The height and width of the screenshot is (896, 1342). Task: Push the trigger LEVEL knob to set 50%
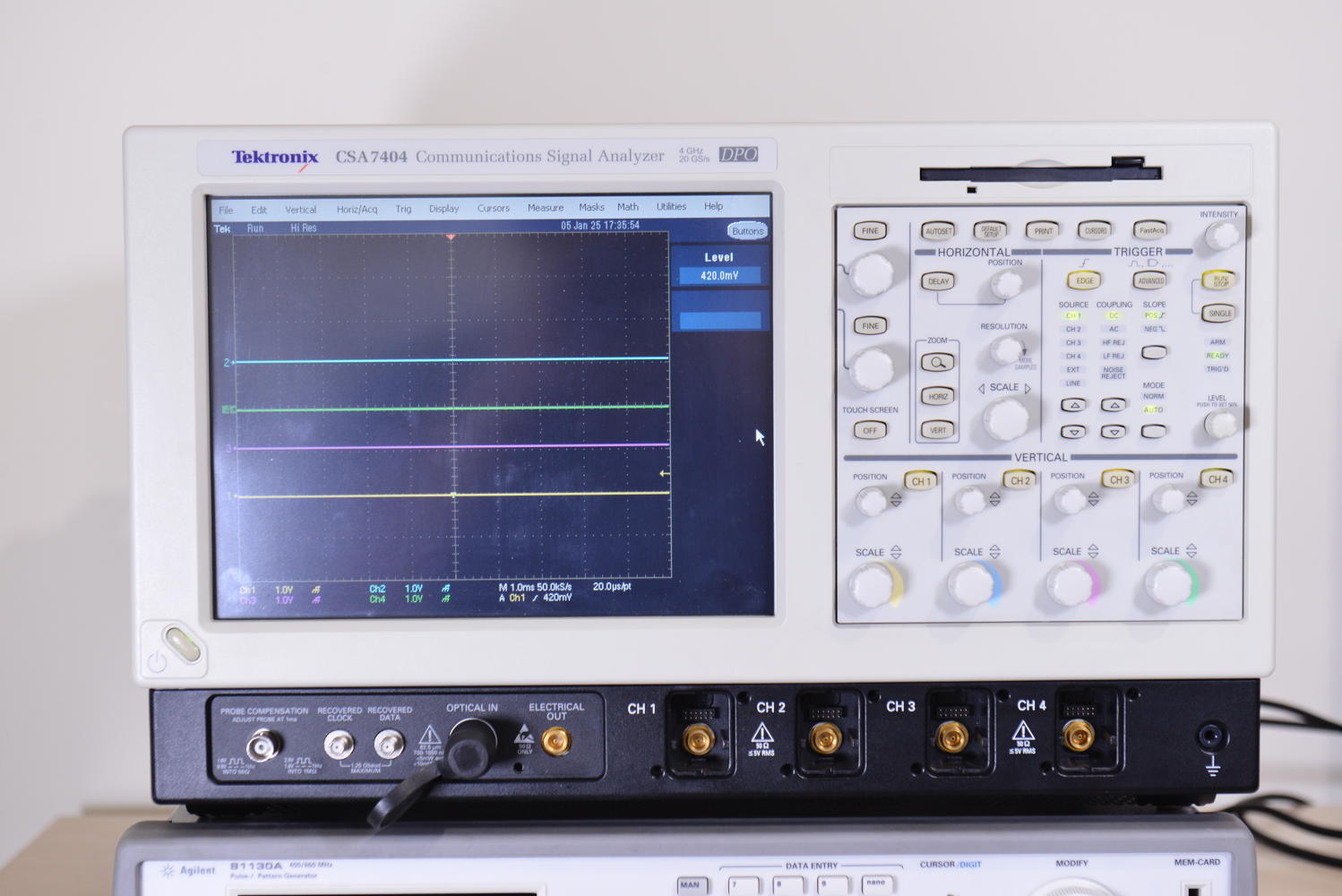pos(1219,423)
